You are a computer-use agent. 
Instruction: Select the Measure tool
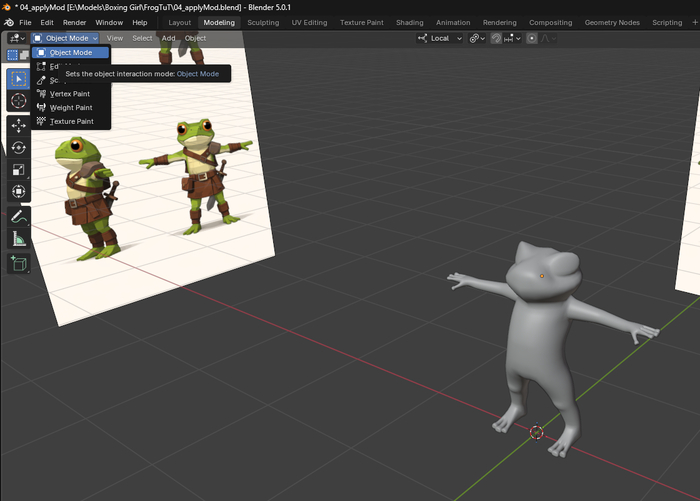(18, 239)
